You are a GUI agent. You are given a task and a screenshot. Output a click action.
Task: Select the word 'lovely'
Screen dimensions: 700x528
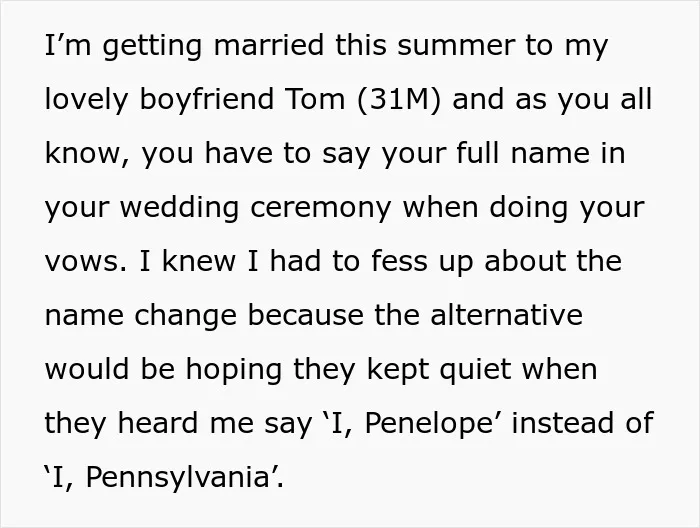pos(86,100)
